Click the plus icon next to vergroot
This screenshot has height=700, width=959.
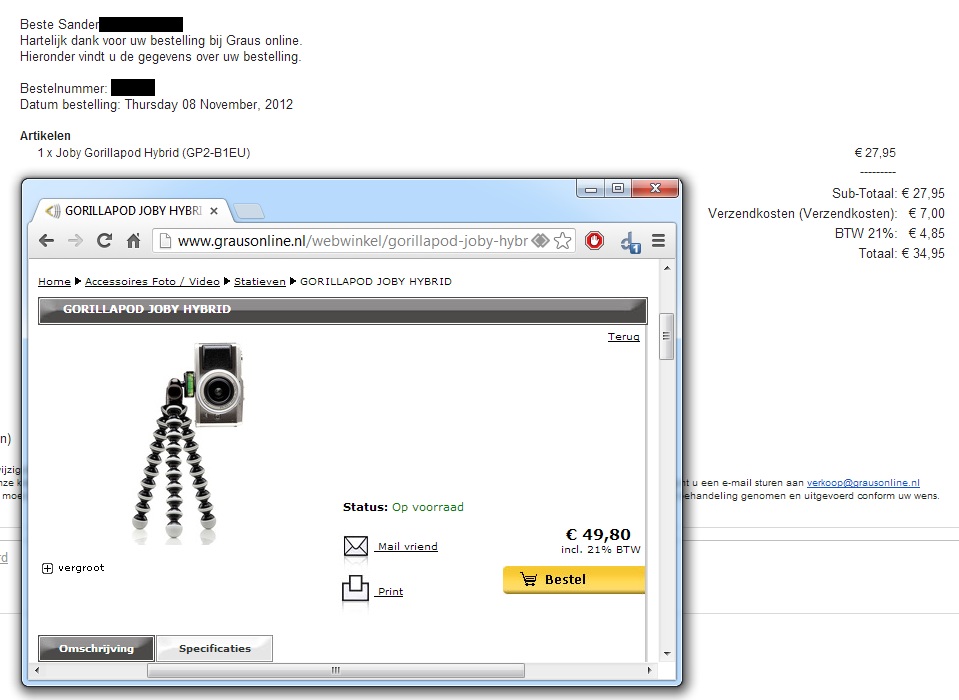coord(47,569)
